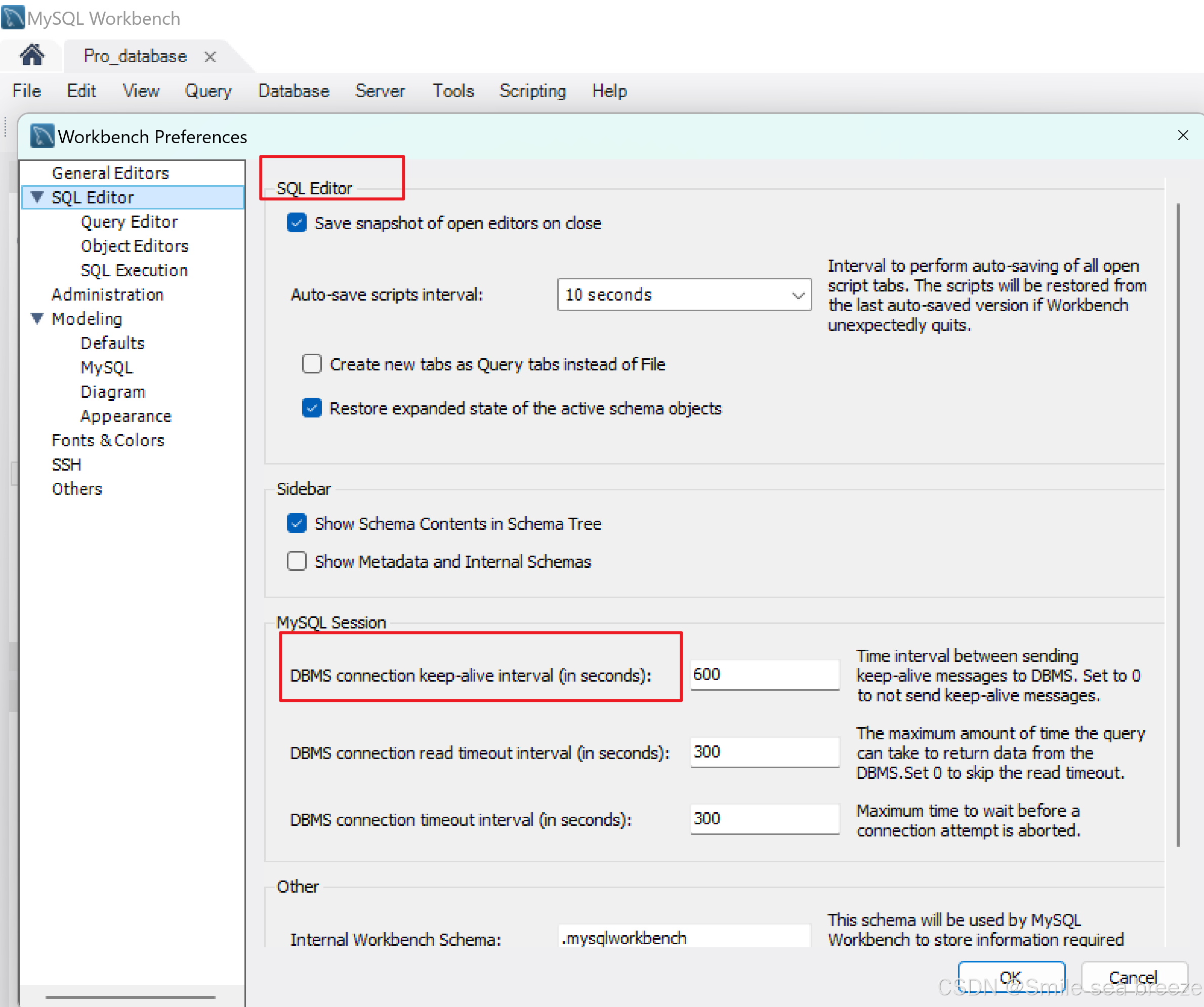Disable Save snapshot of open editors on close

[x=297, y=223]
